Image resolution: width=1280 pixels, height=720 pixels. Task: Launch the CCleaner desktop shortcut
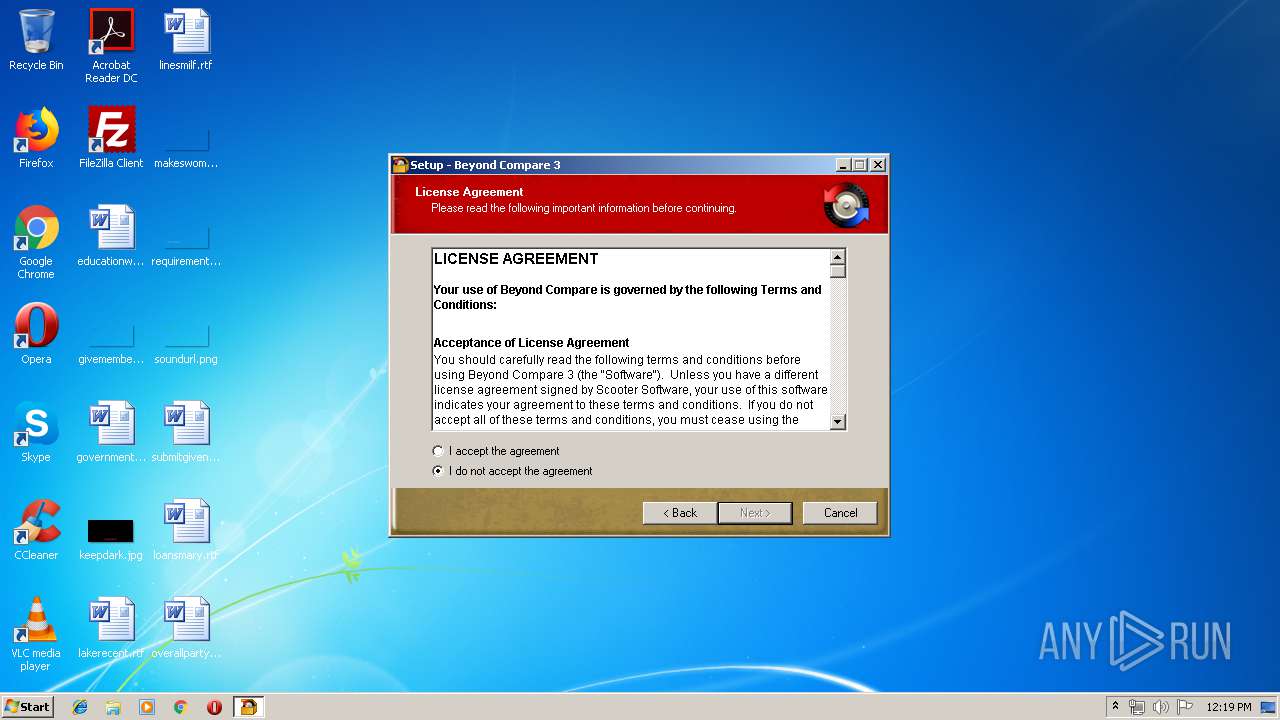[36, 531]
